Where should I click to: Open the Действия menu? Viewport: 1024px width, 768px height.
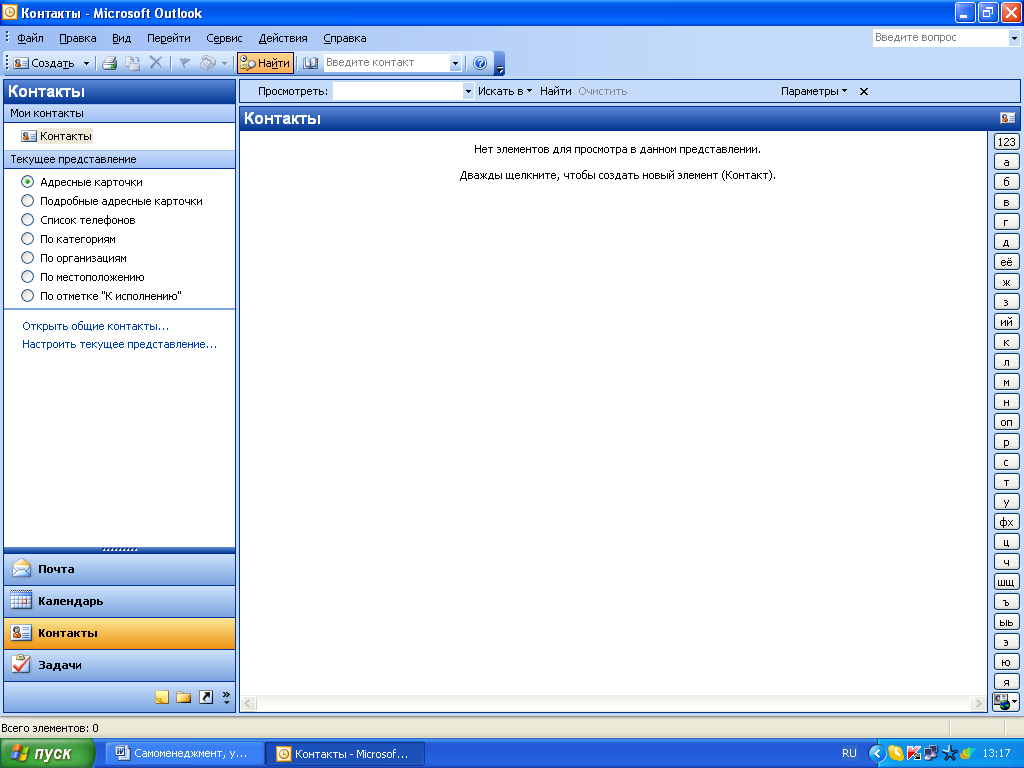point(283,38)
